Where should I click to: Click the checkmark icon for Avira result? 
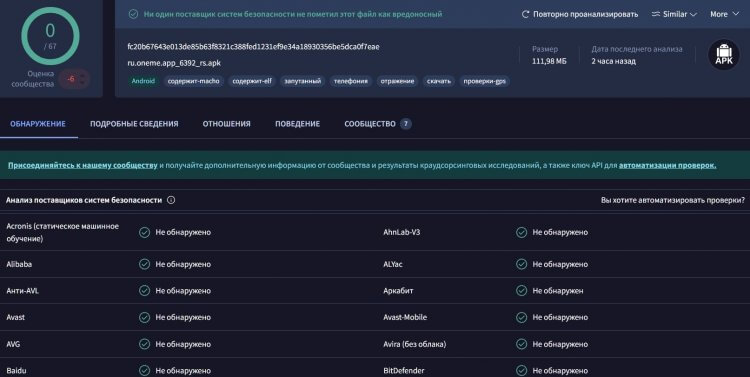click(521, 344)
